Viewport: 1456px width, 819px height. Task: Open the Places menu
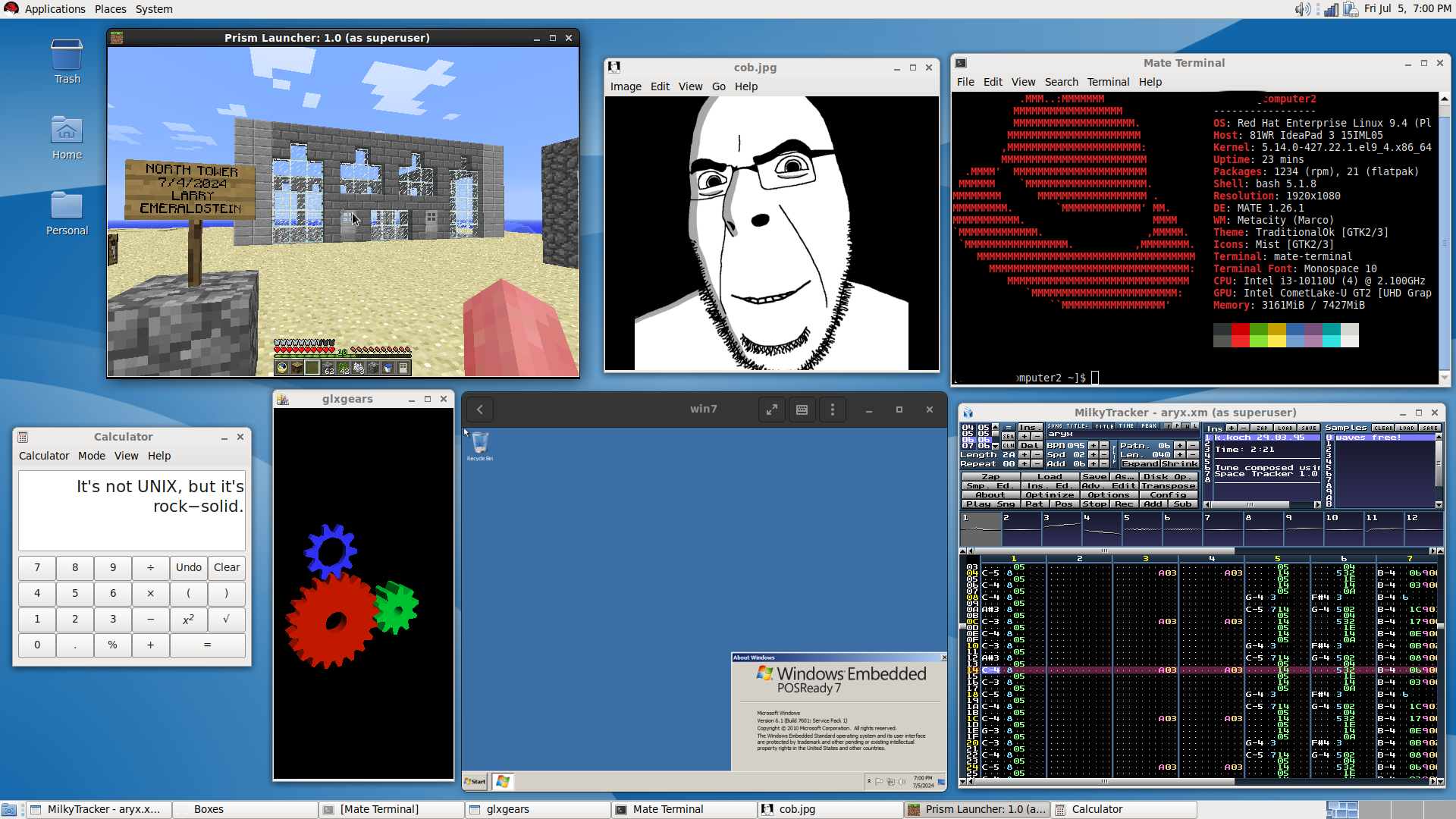click(x=111, y=9)
